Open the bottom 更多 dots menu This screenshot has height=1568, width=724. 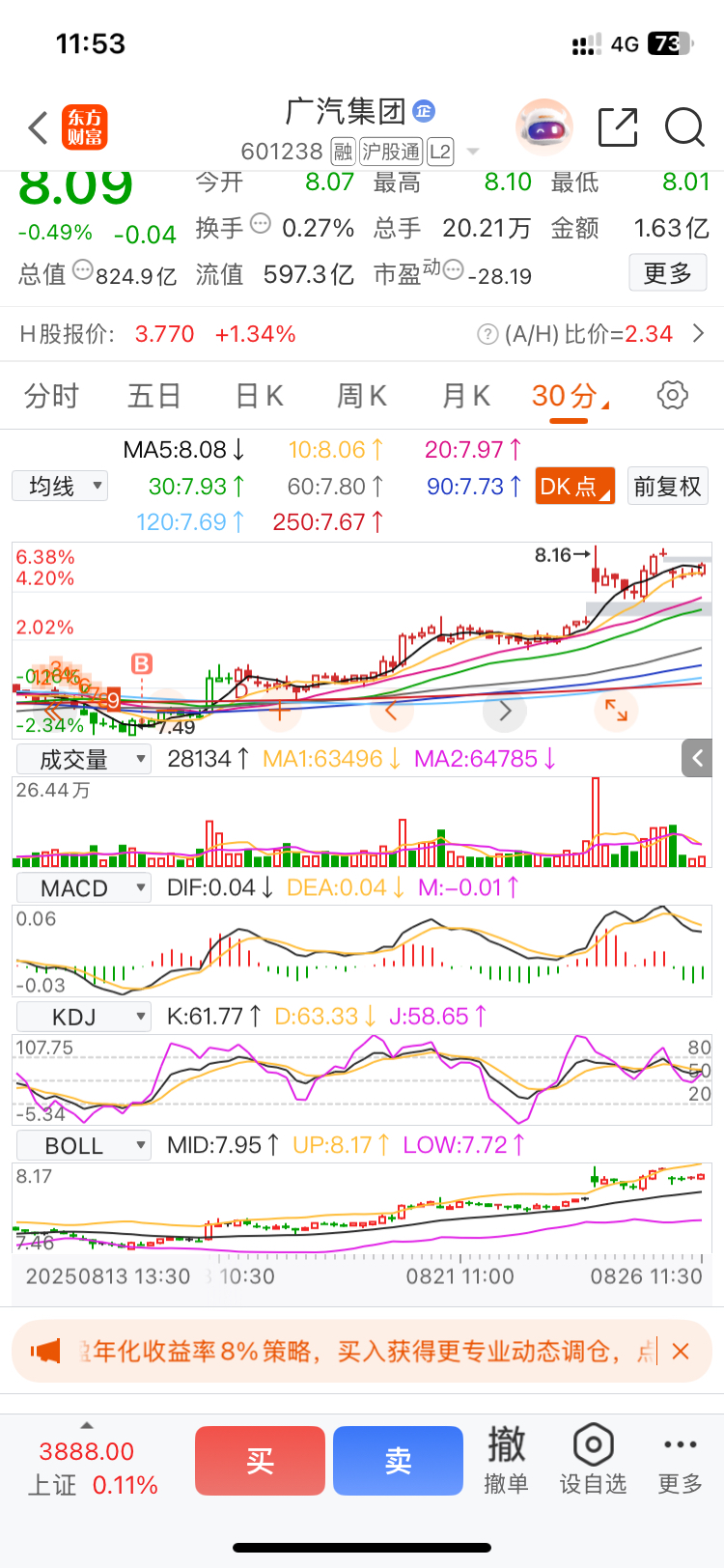coord(681,1461)
